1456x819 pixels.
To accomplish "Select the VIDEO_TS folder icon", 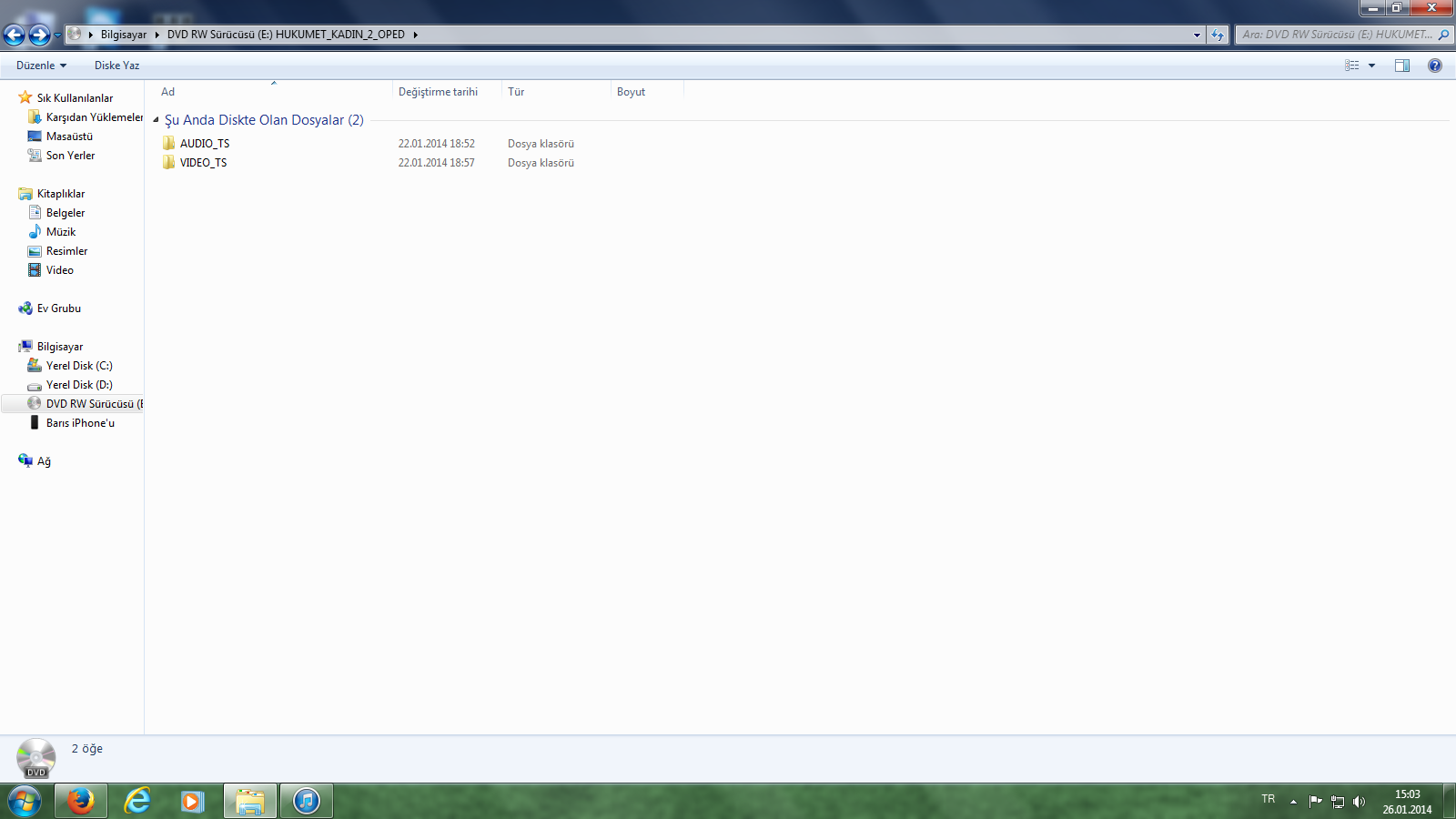I will 168,163.
